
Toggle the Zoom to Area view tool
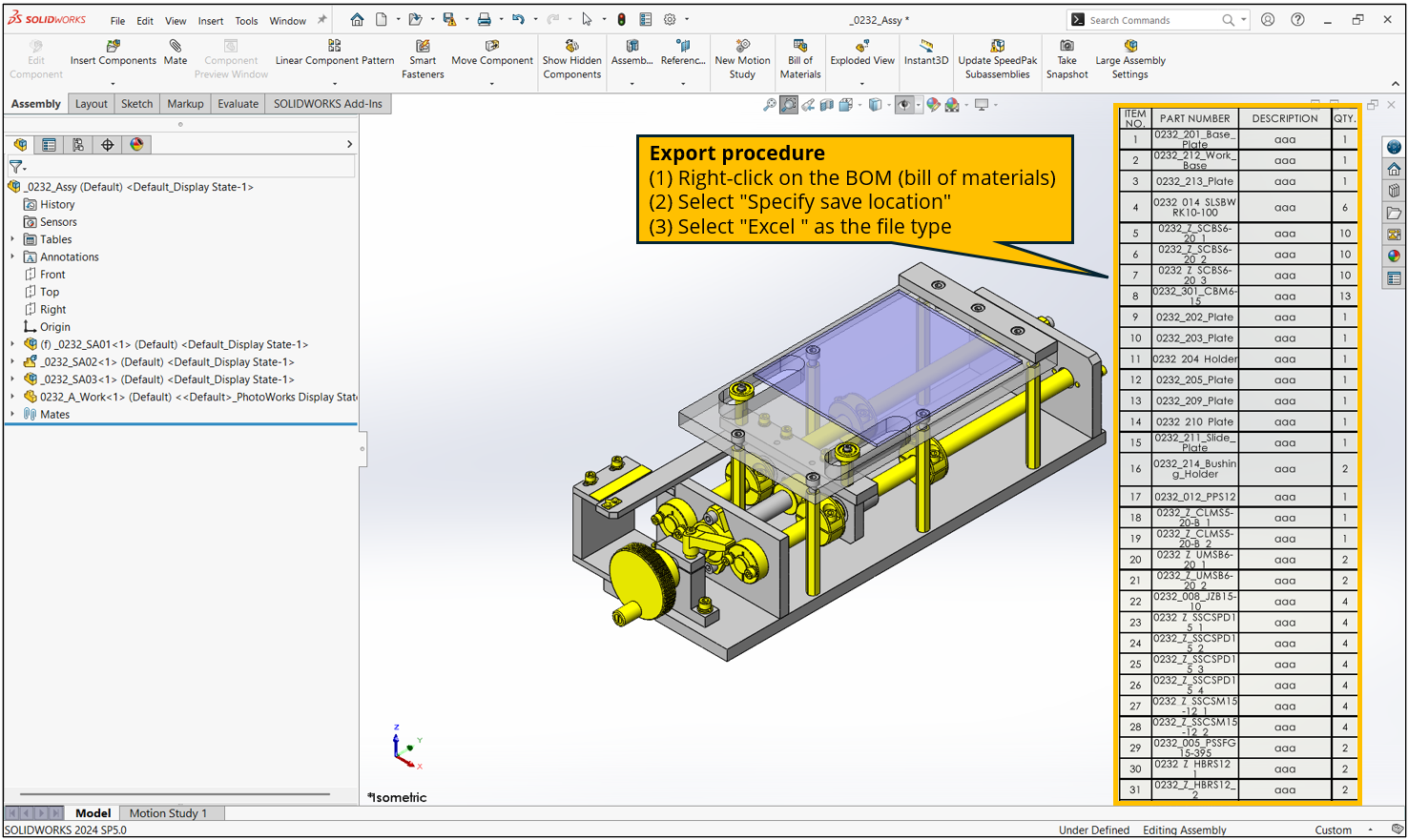click(789, 105)
